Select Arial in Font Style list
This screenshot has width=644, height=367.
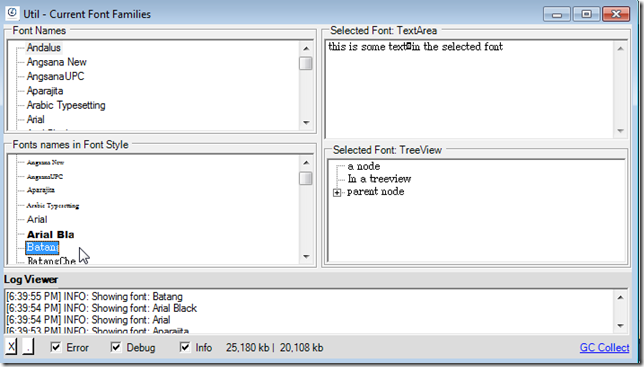point(37,220)
